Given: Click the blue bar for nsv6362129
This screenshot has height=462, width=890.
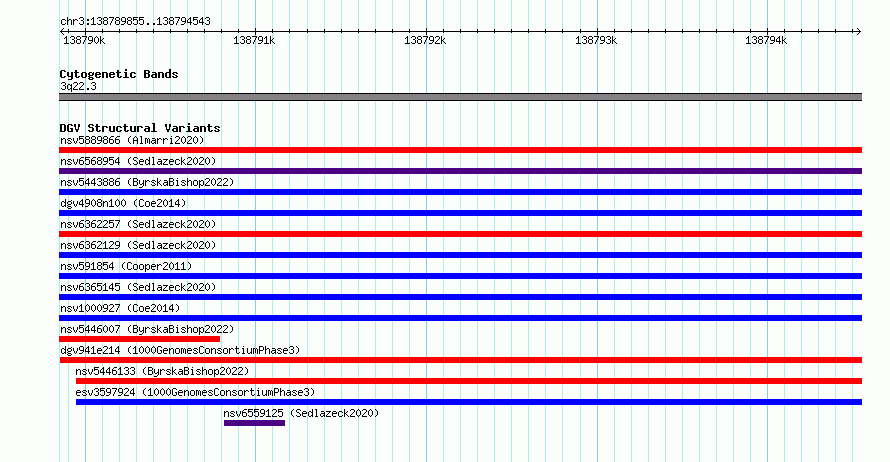Looking at the screenshot, I should pyautogui.click(x=460, y=255).
